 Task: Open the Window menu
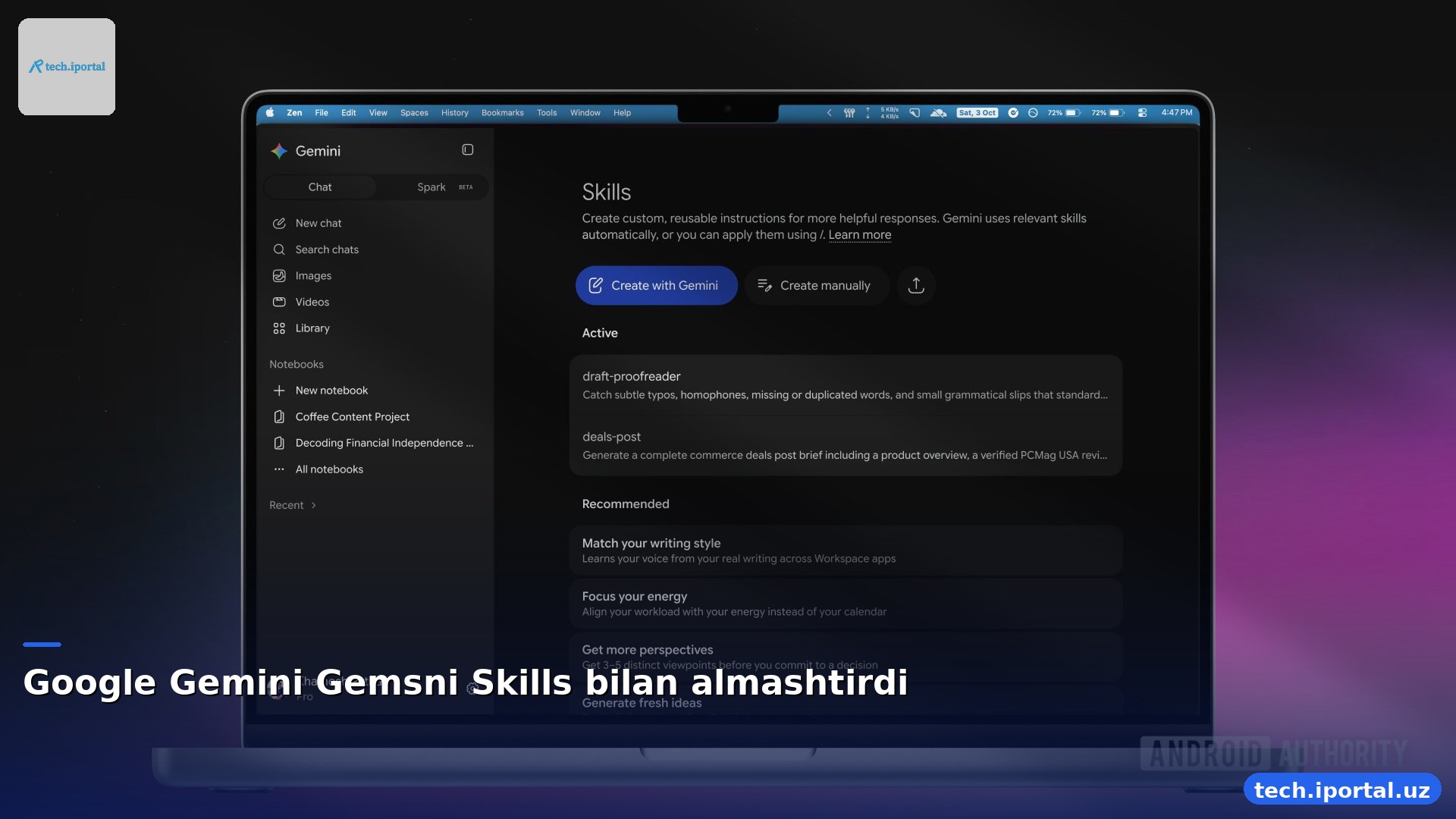(585, 113)
